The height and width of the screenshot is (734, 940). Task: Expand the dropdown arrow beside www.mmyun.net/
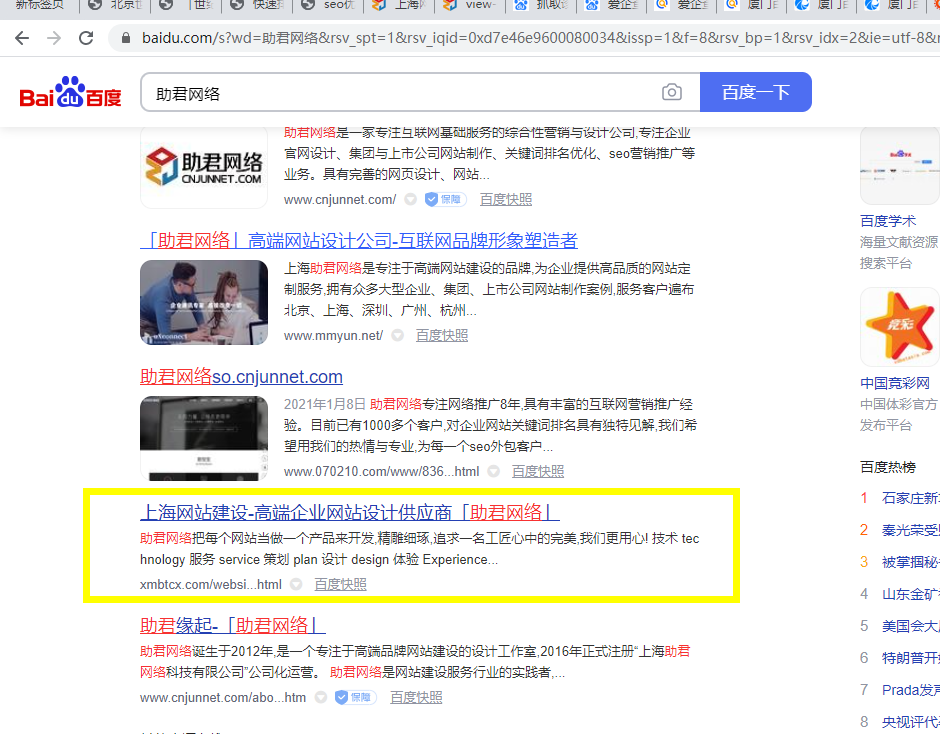(x=397, y=335)
